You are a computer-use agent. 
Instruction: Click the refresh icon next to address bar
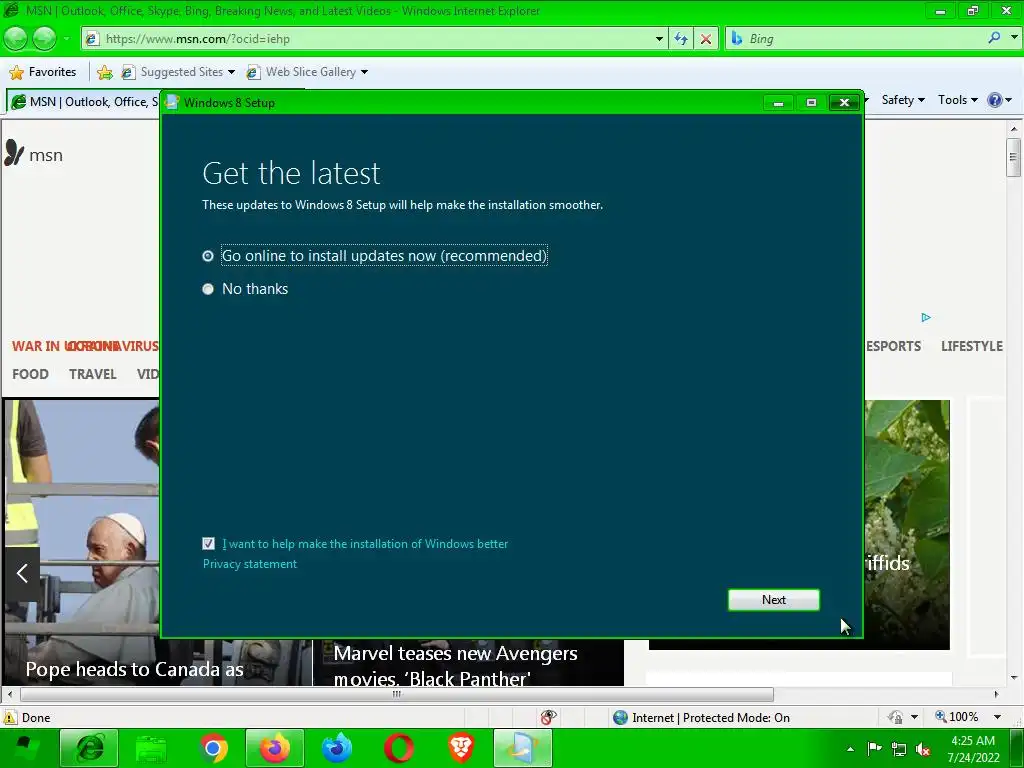680,39
